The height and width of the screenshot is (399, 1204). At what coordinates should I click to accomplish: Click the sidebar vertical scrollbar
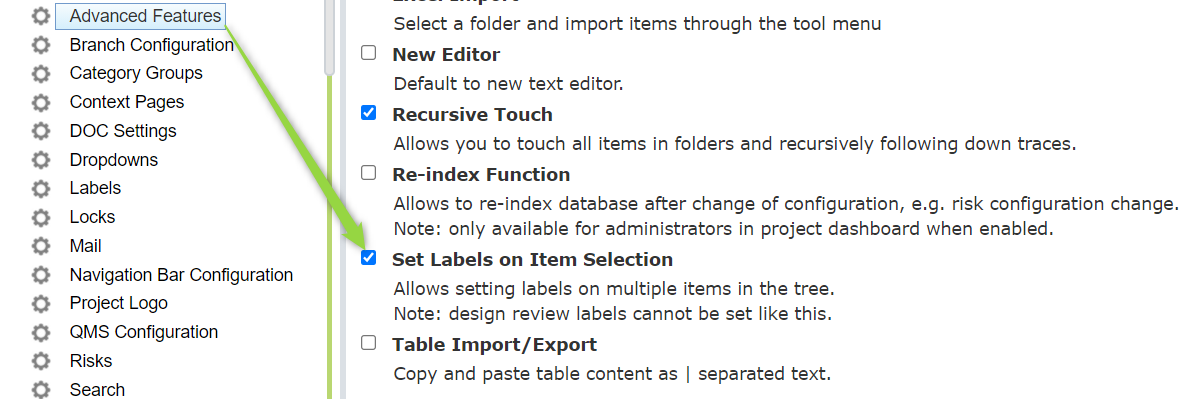(329, 36)
